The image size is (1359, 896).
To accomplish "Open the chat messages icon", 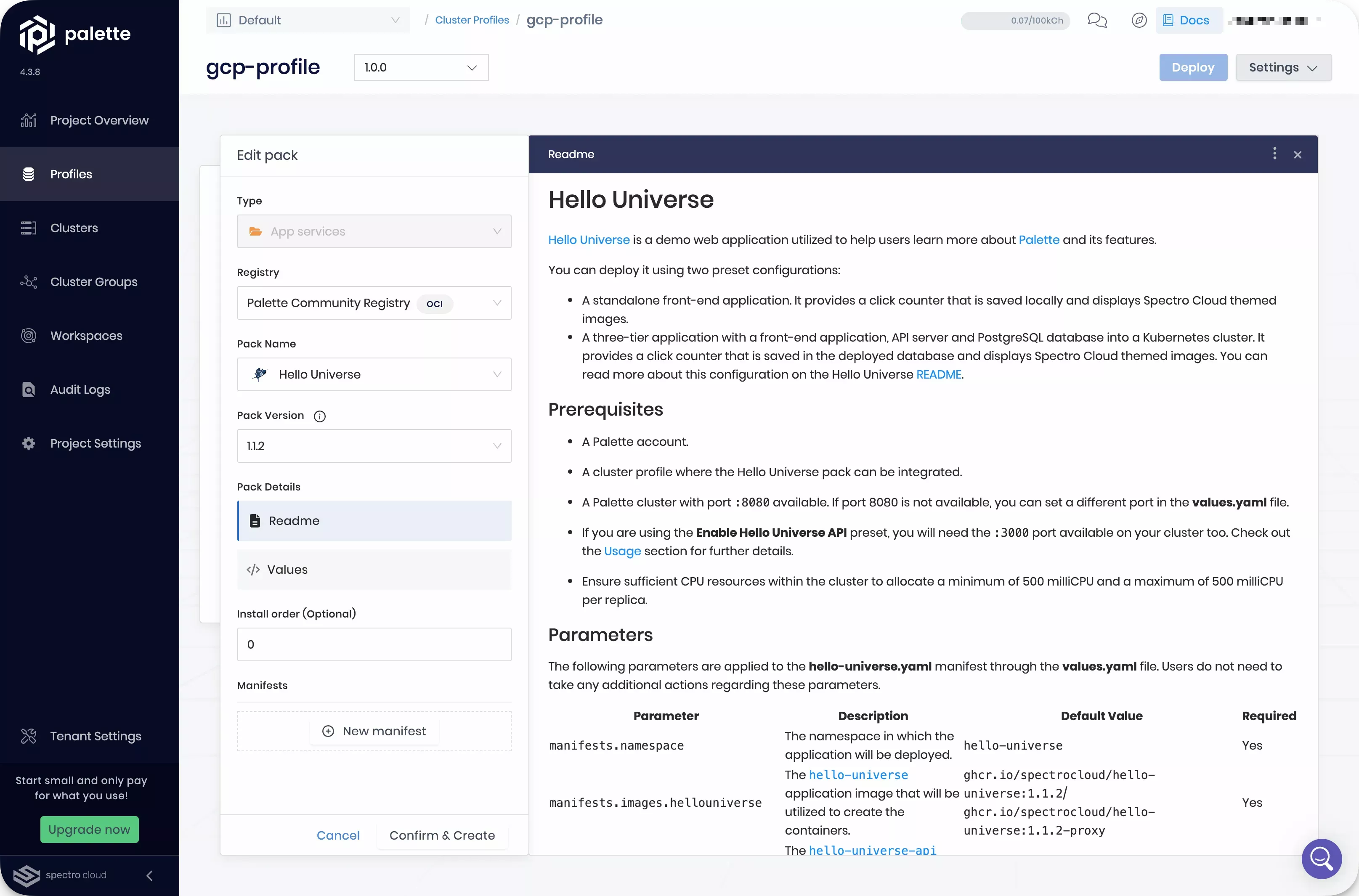I will point(1097,20).
